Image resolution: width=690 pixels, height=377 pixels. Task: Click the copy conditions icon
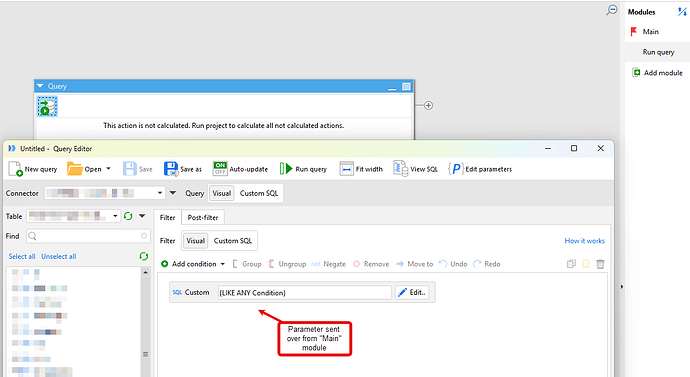pos(571,264)
